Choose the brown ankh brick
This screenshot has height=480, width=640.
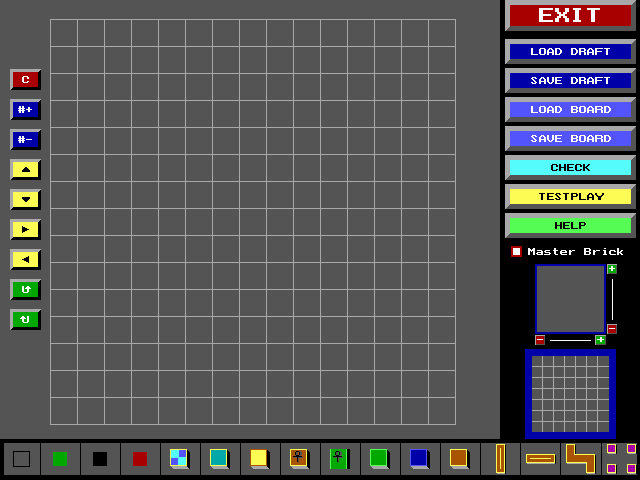(x=299, y=458)
